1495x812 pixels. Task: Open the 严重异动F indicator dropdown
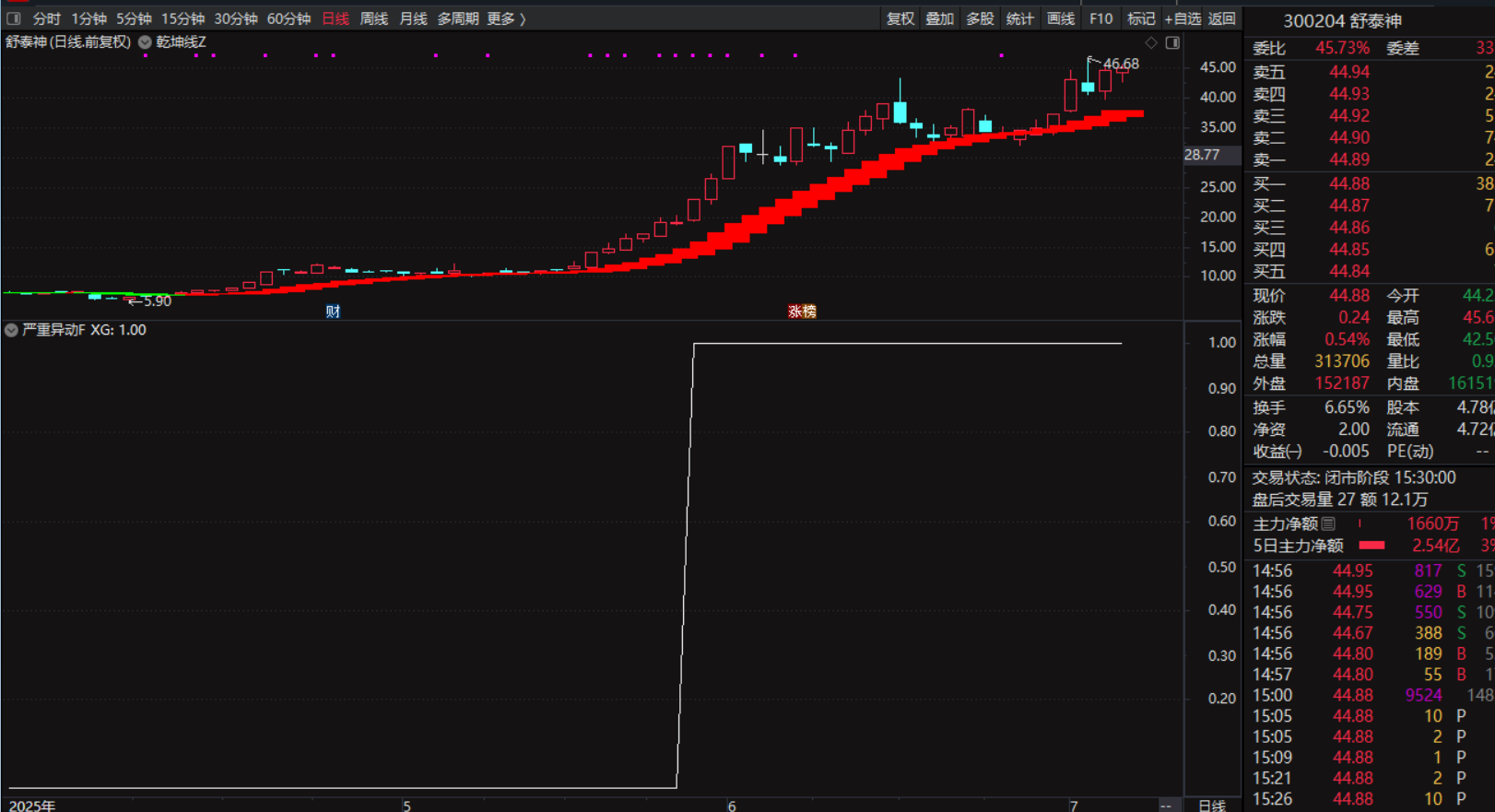(11, 330)
